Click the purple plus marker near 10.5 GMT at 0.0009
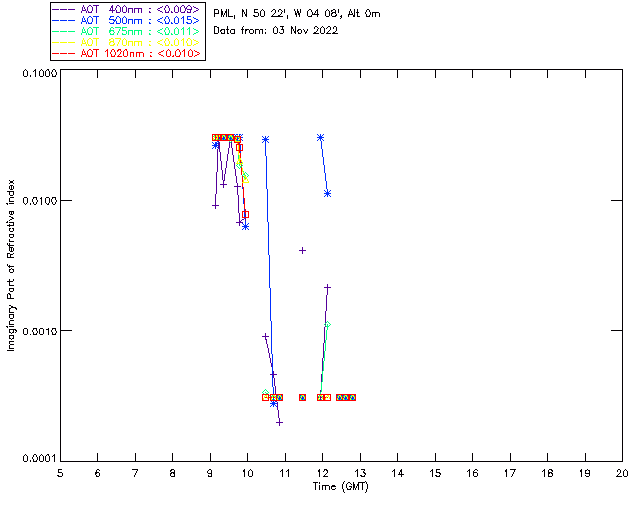The height and width of the screenshot is (512, 640). 265,336
